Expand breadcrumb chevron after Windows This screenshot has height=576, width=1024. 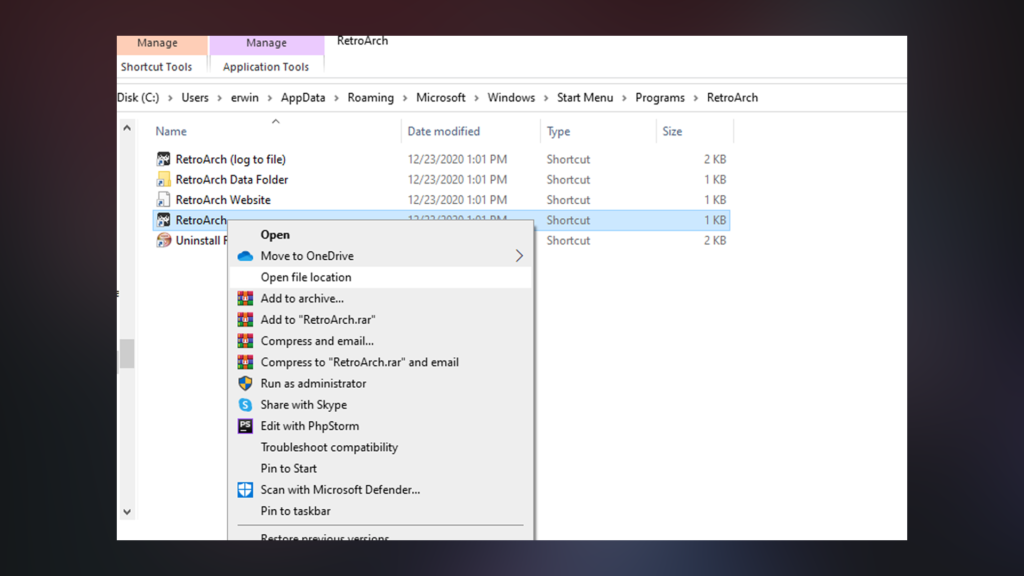coord(546,99)
